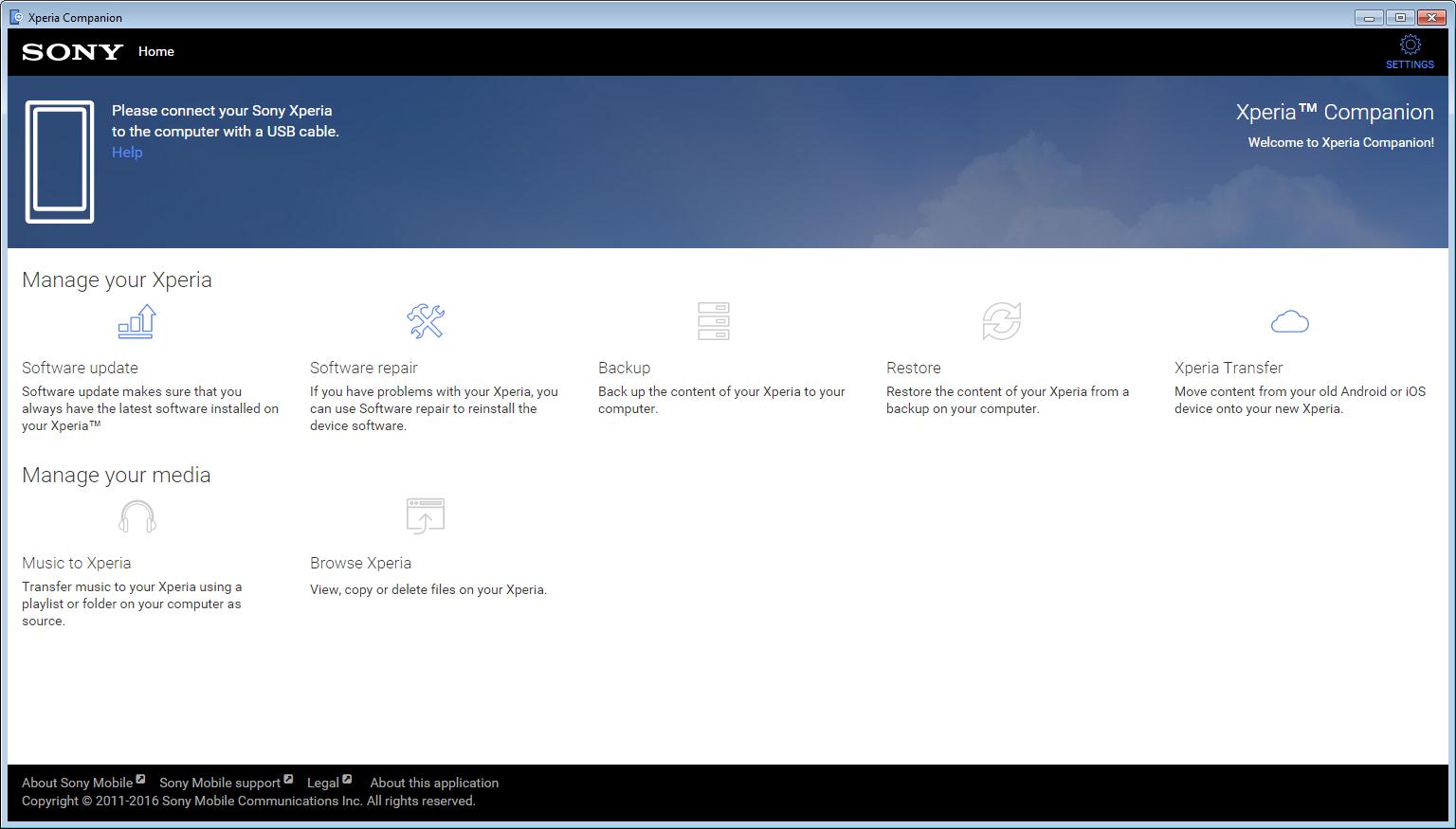
Task: Open Backup via the server stack icon
Action: pos(714,321)
